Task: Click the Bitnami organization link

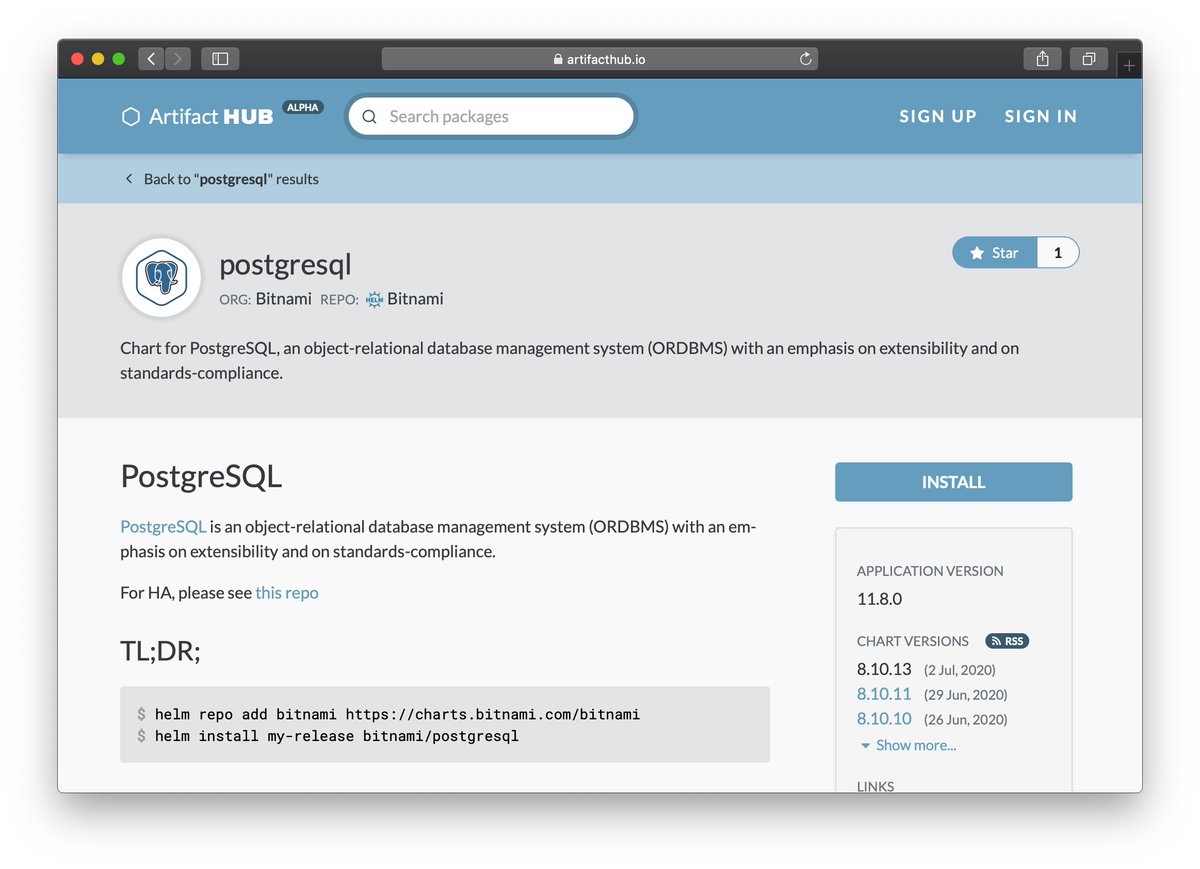Action: [x=283, y=299]
